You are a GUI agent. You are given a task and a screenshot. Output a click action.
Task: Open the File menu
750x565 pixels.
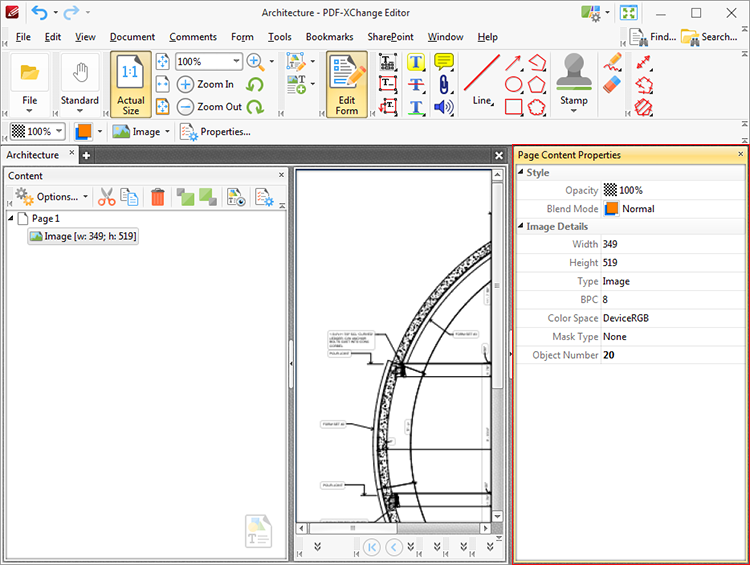[x=23, y=37]
